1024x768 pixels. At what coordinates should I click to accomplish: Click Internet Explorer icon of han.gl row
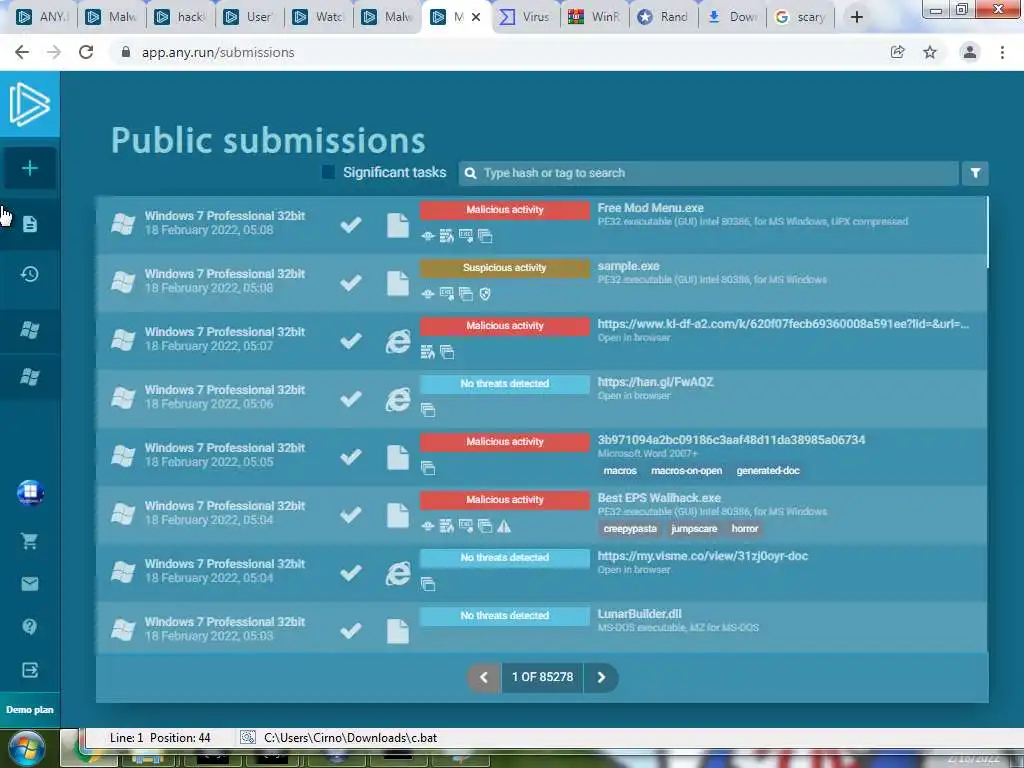click(397, 399)
